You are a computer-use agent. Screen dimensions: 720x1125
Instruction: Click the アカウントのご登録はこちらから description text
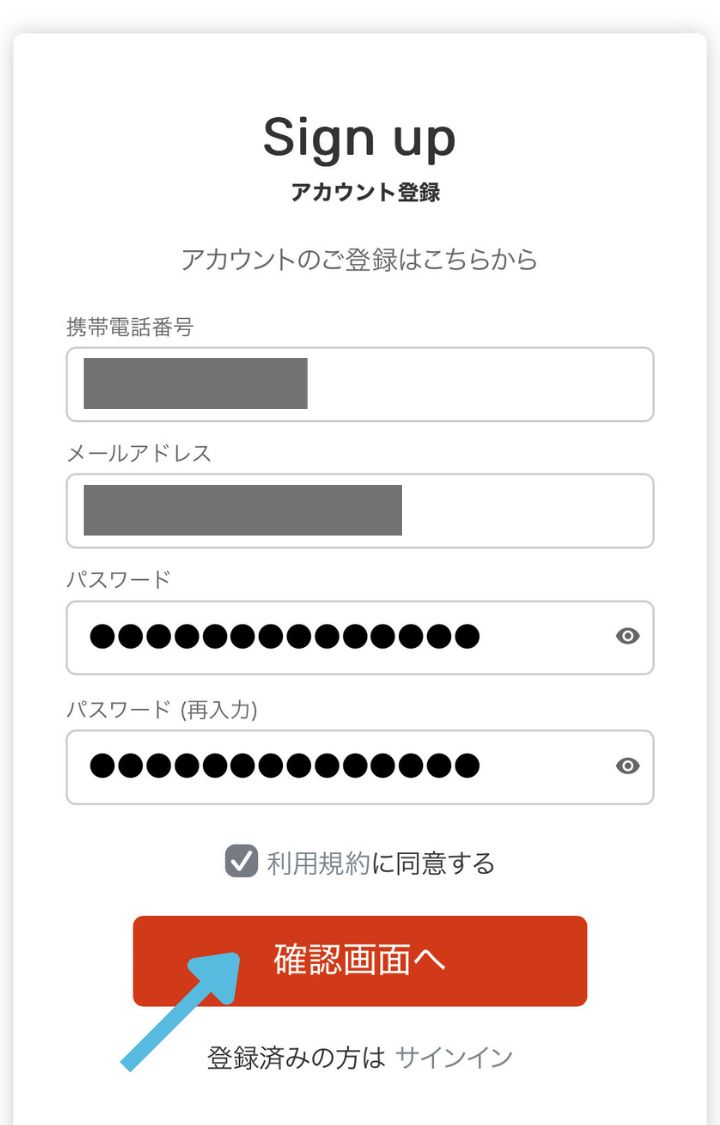359,260
